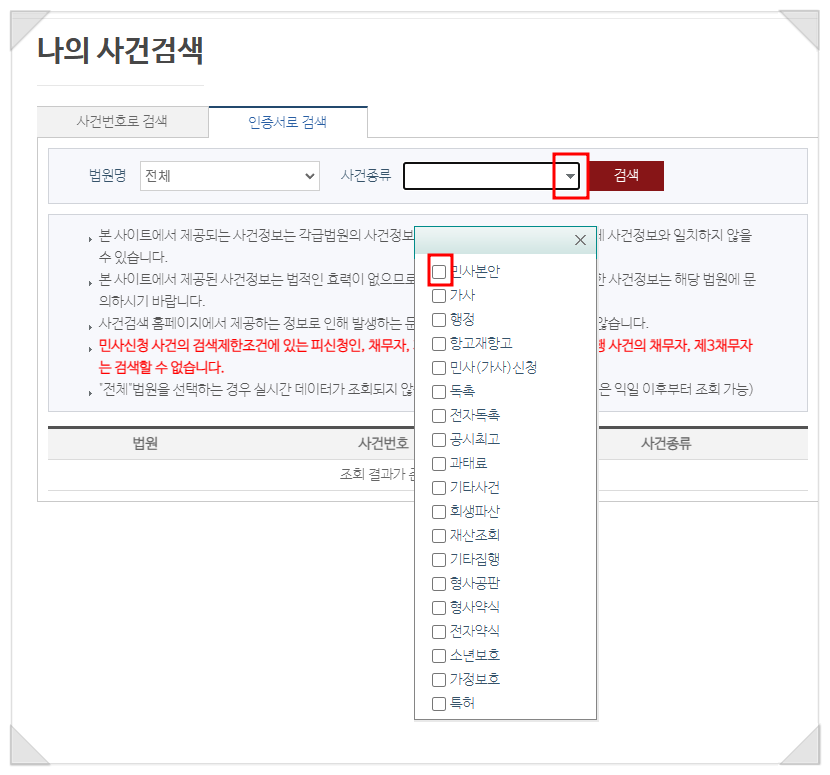Enable the 행정 checkbox

[x=439, y=320]
